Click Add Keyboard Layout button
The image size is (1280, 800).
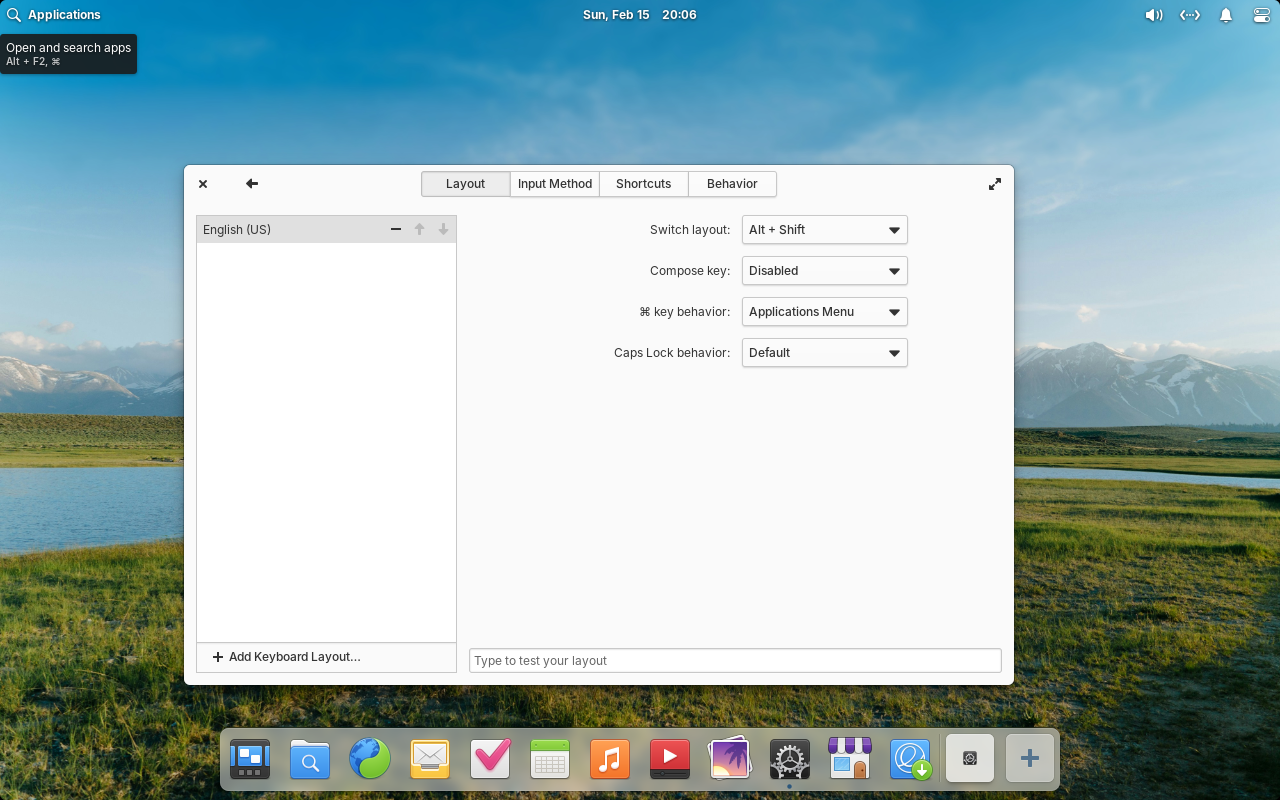point(287,657)
